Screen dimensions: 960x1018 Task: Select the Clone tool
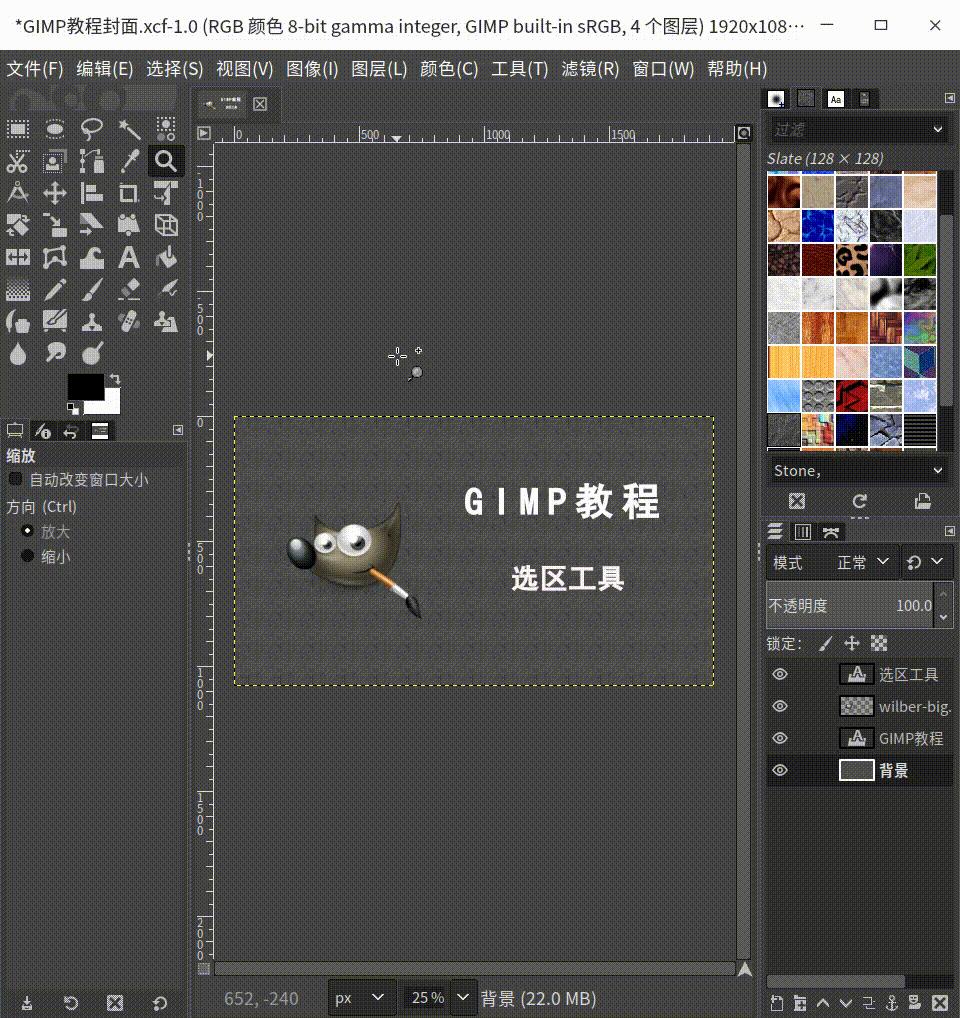[91, 321]
